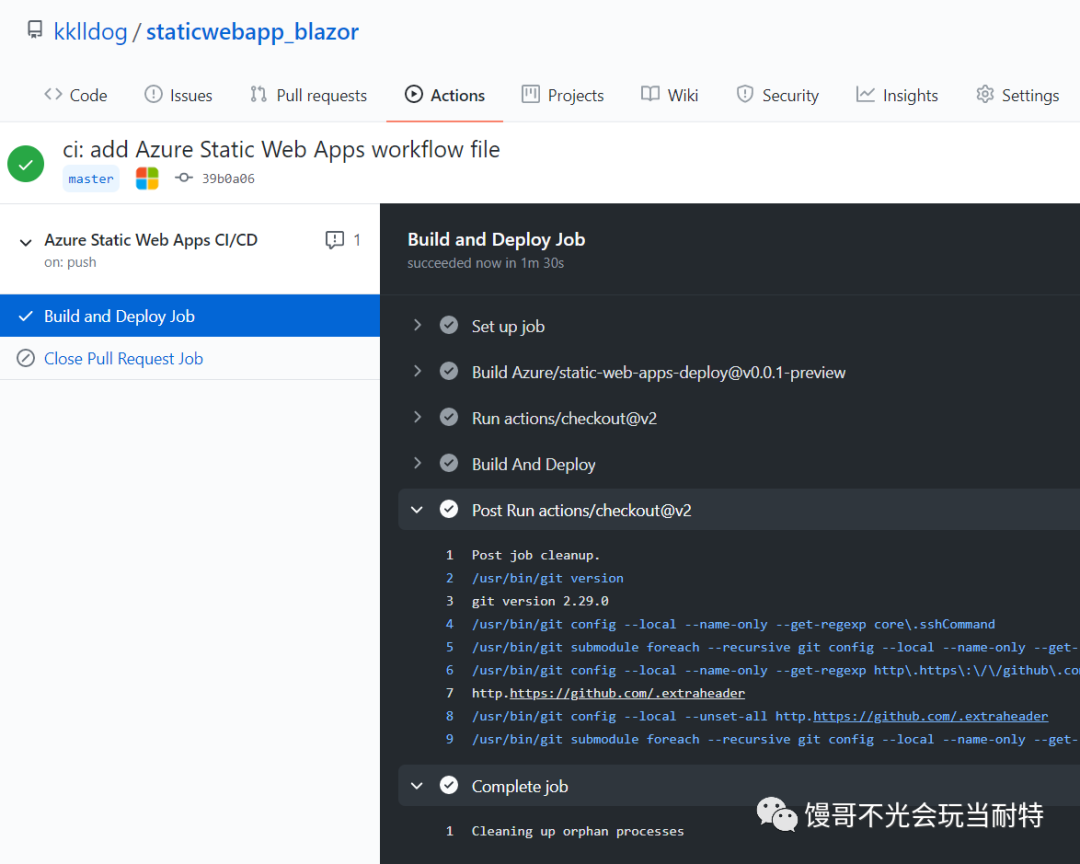Viewport: 1080px width, 864px height.
Task: Click log line number 6
Action: point(450,670)
